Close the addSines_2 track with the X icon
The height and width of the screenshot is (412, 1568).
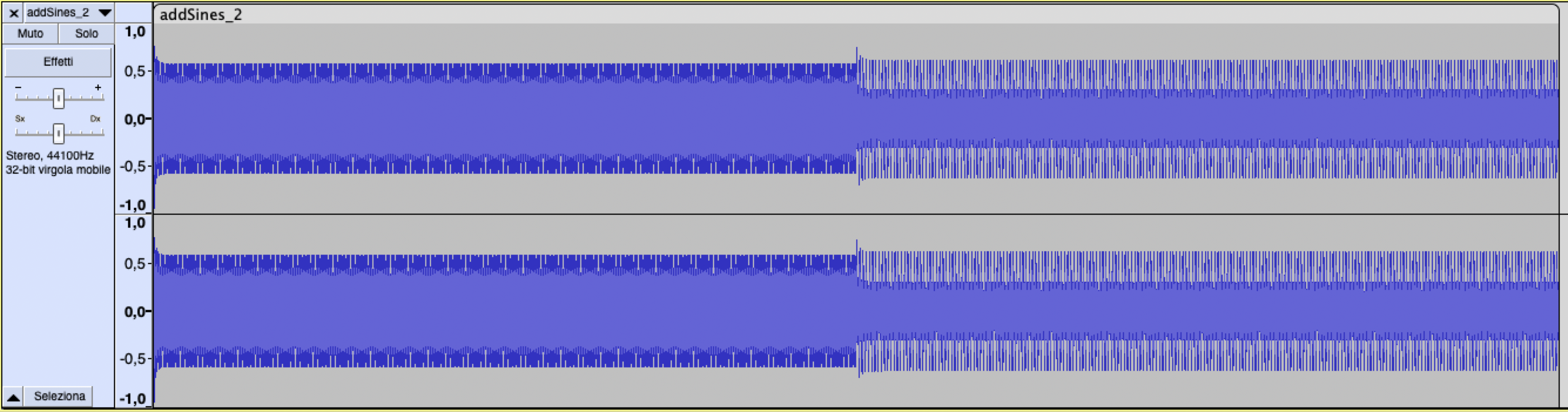14,13
